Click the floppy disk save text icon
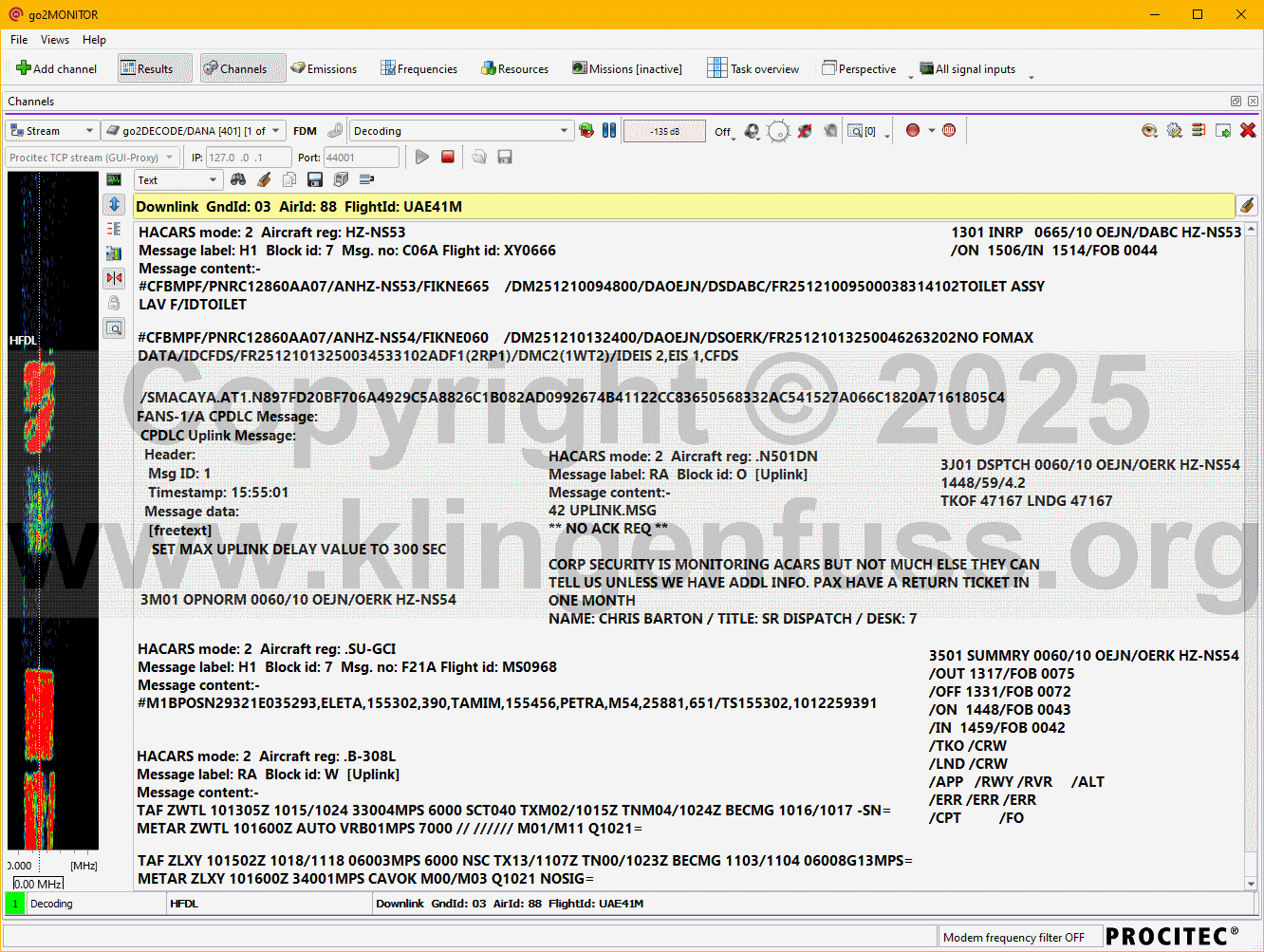 (x=315, y=179)
